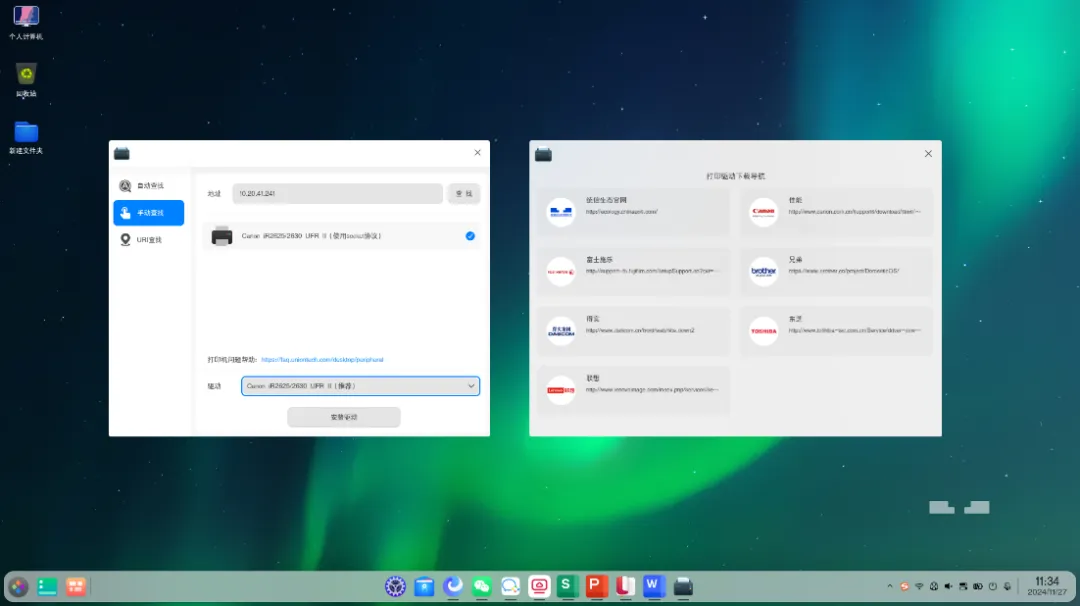This screenshot has width=1080, height=606.
Task: Open the URI search sidebar item
Action: click(x=149, y=240)
